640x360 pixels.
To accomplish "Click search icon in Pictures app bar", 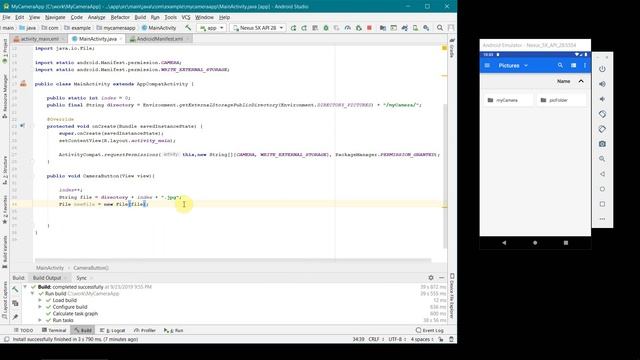I will 560,65.
